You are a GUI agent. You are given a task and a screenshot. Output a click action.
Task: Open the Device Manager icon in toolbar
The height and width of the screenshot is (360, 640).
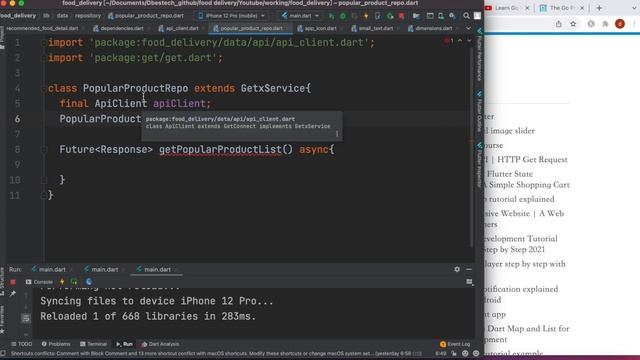(x=441, y=16)
